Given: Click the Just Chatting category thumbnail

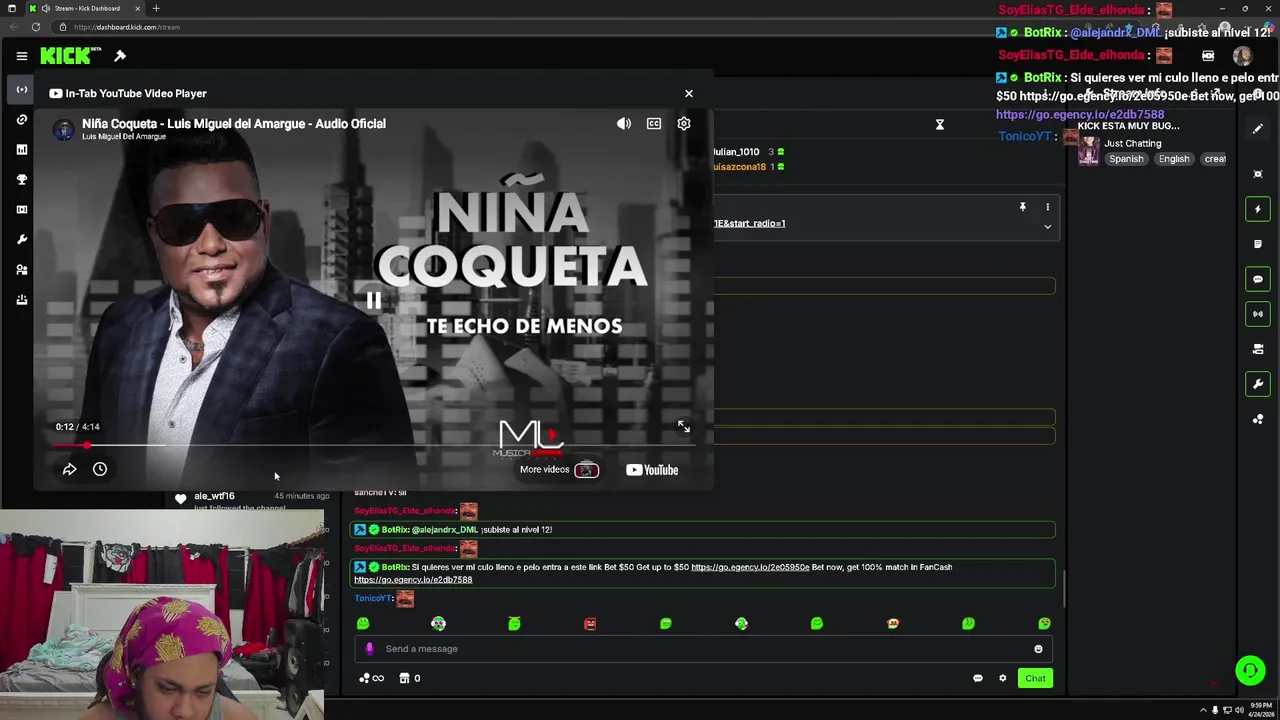Looking at the screenshot, I should (1088, 151).
